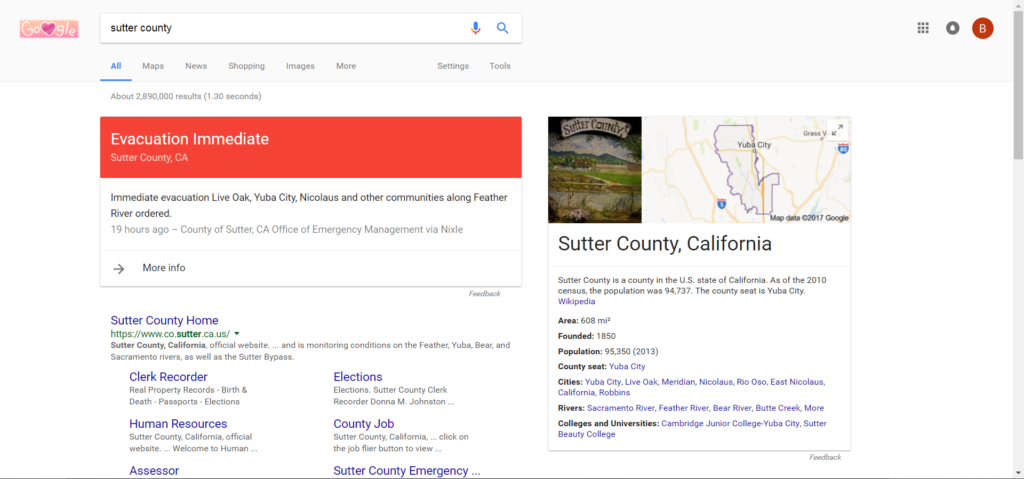
Task: Click the Feather River link
Action: pos(682,408)
